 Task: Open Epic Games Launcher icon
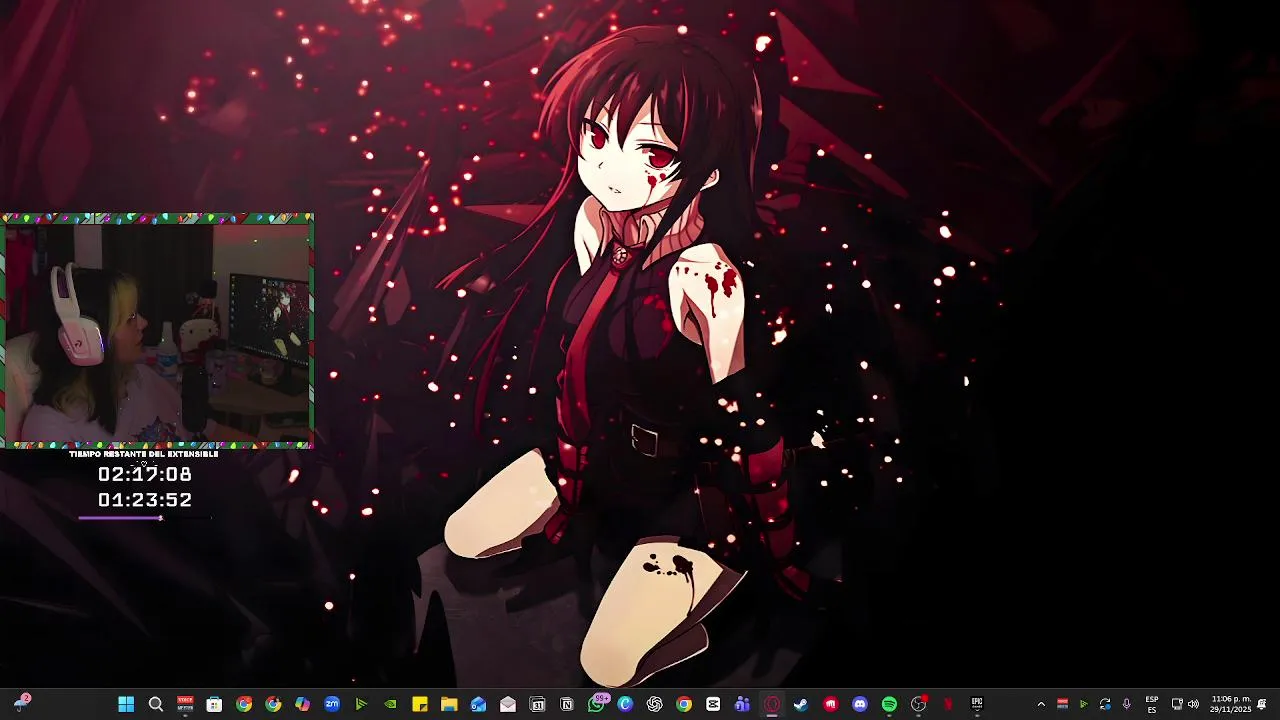coord(977,703)
